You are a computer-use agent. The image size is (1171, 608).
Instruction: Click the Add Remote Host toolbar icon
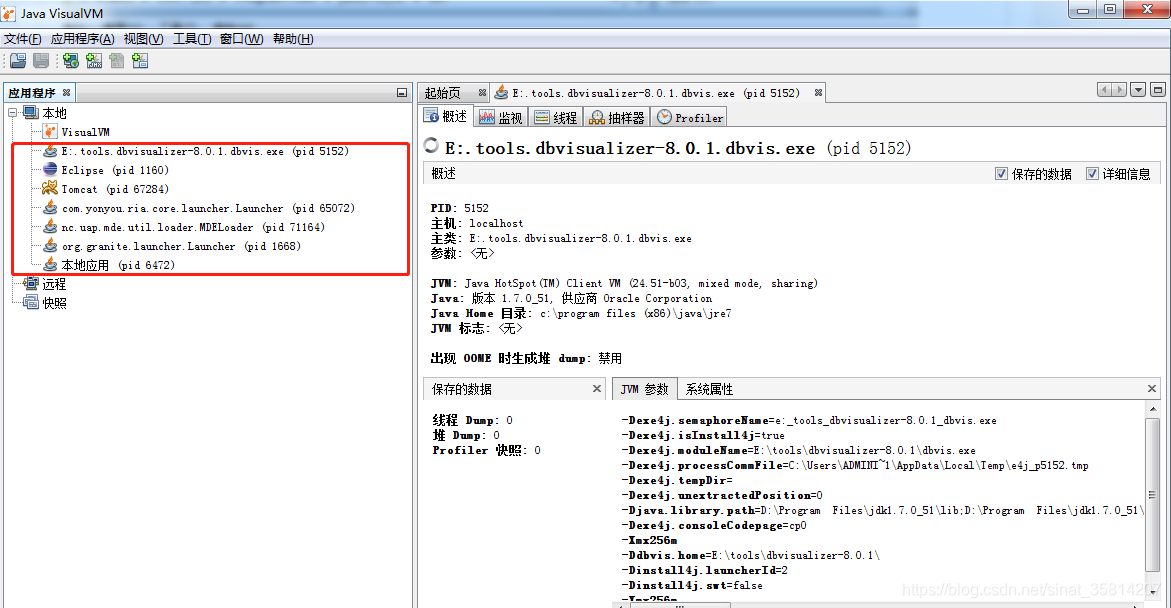pos(71,61)
